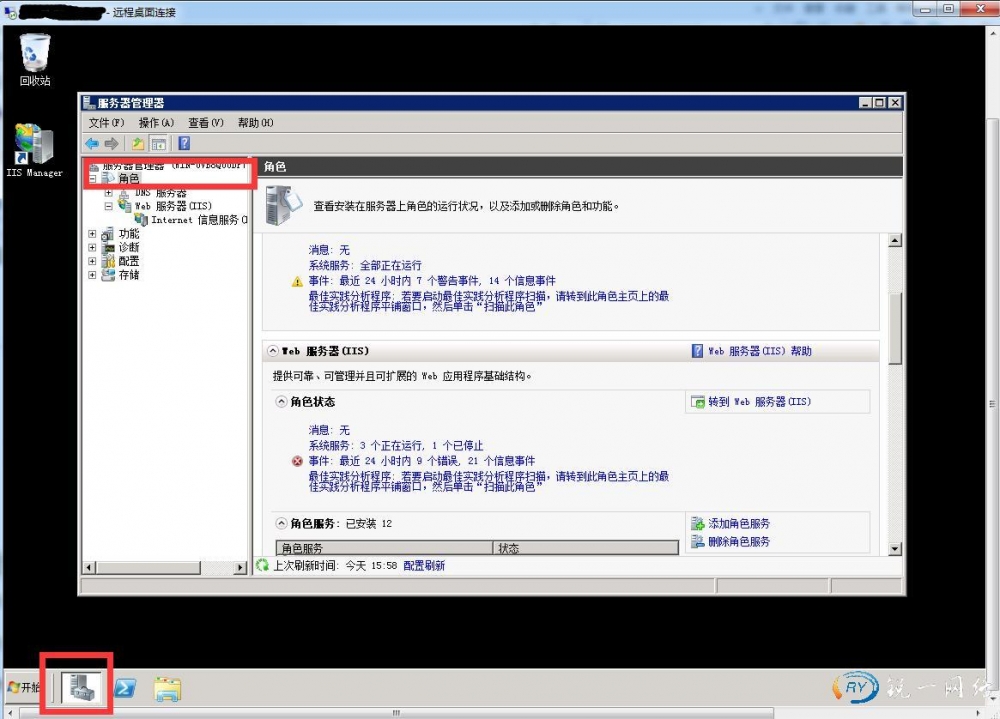The image size is (1000, 719).
Task: Click the 配置刷新 link
Action: point(424,566)
